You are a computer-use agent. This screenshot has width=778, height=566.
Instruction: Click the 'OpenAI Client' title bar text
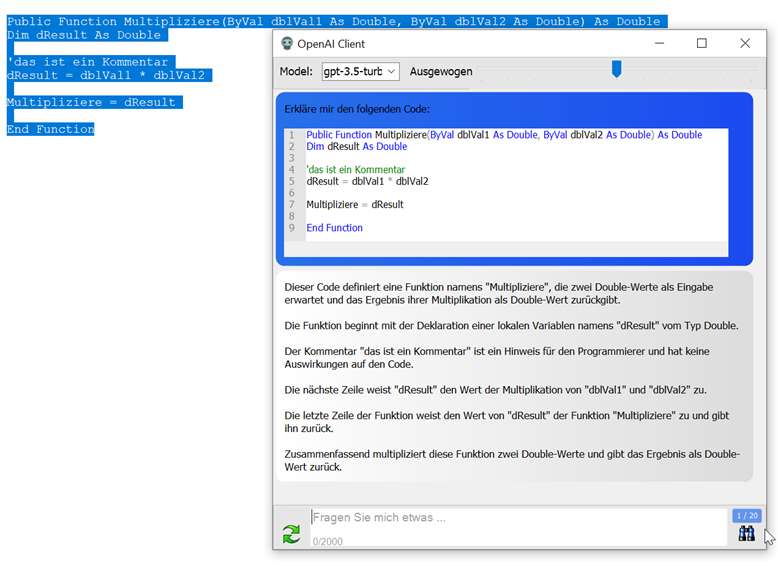331,44
